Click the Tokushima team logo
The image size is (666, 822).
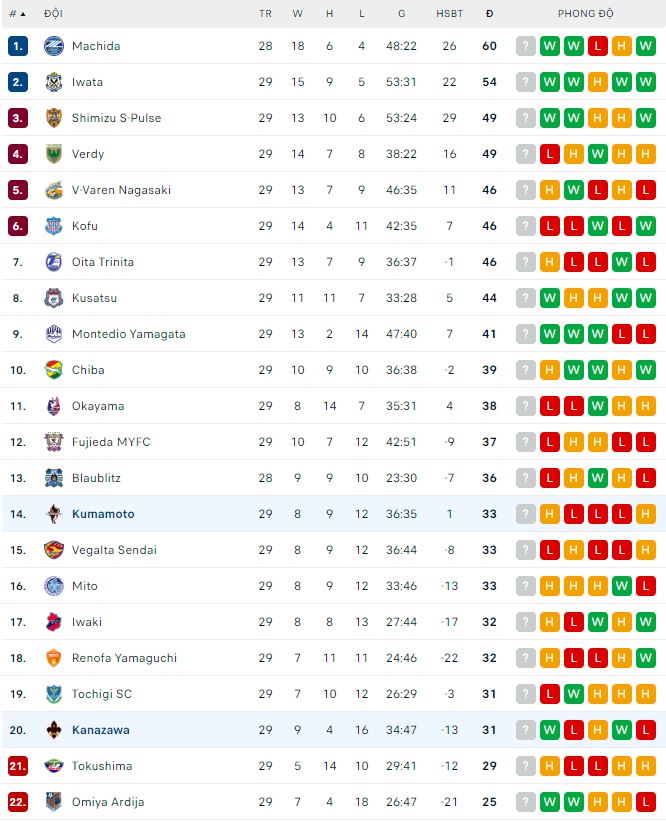tap(54, 766)
